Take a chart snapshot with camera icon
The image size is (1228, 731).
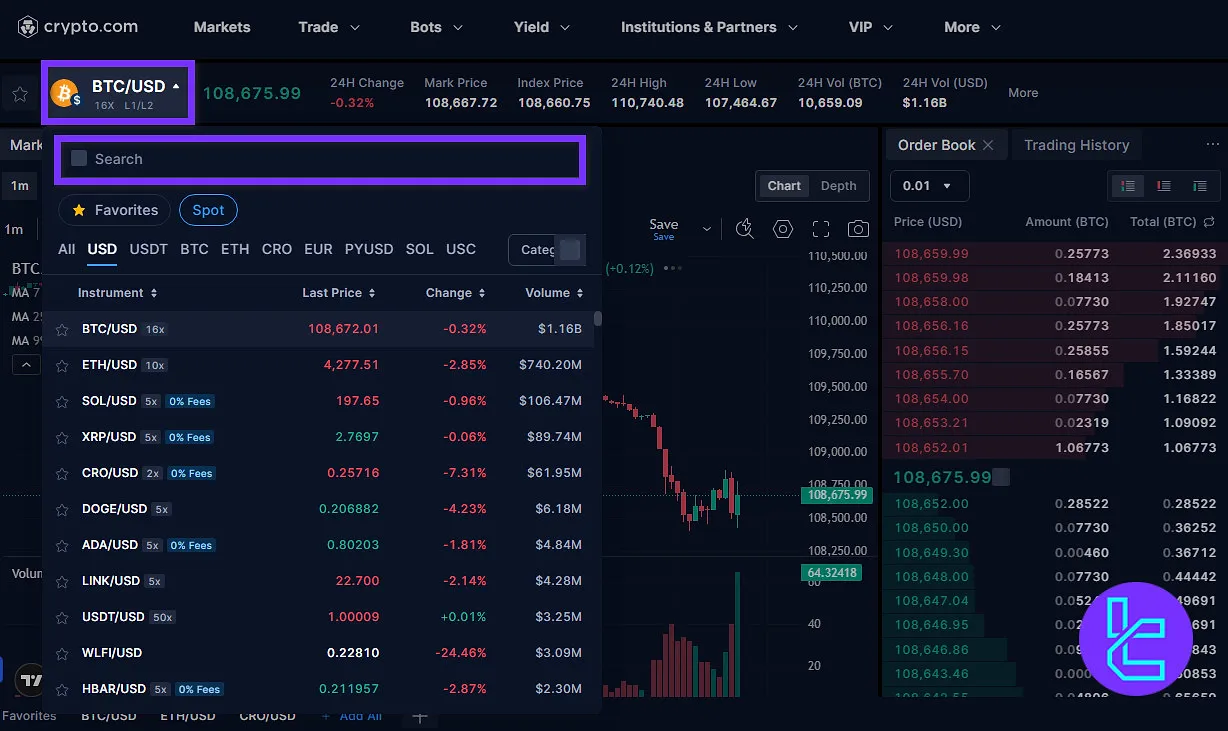click(x=858, y=228)
